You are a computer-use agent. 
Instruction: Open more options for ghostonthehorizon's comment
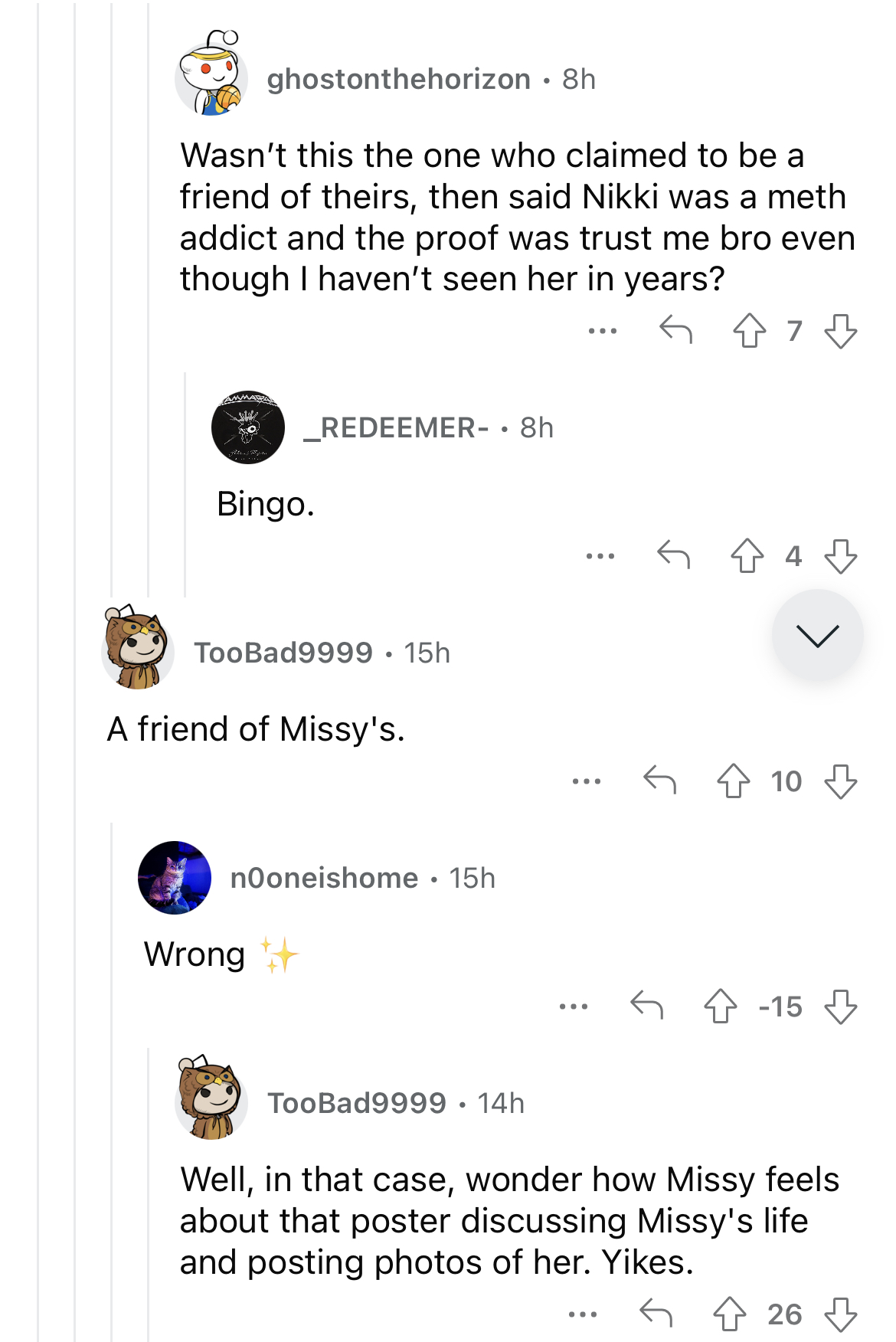[603, 331]
